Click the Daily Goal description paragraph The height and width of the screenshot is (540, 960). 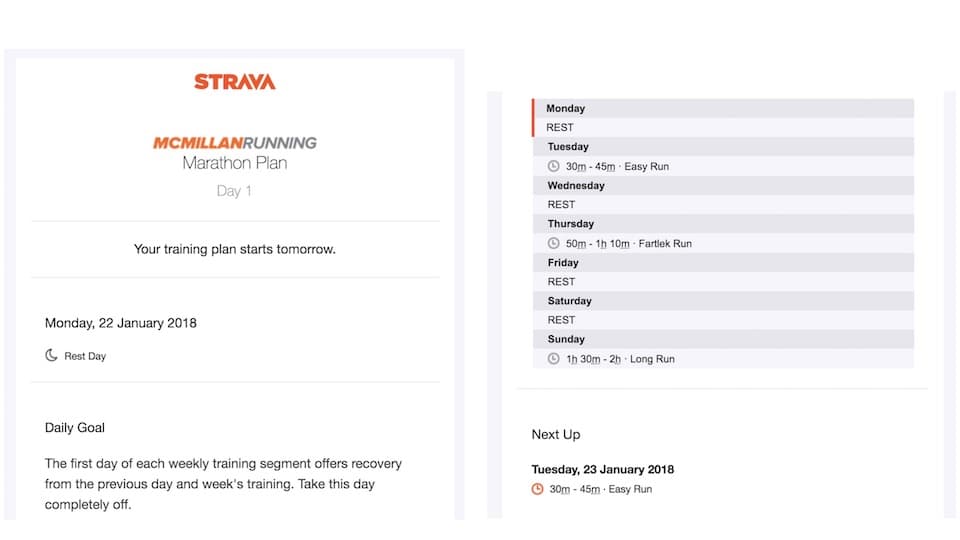(223, 484)
